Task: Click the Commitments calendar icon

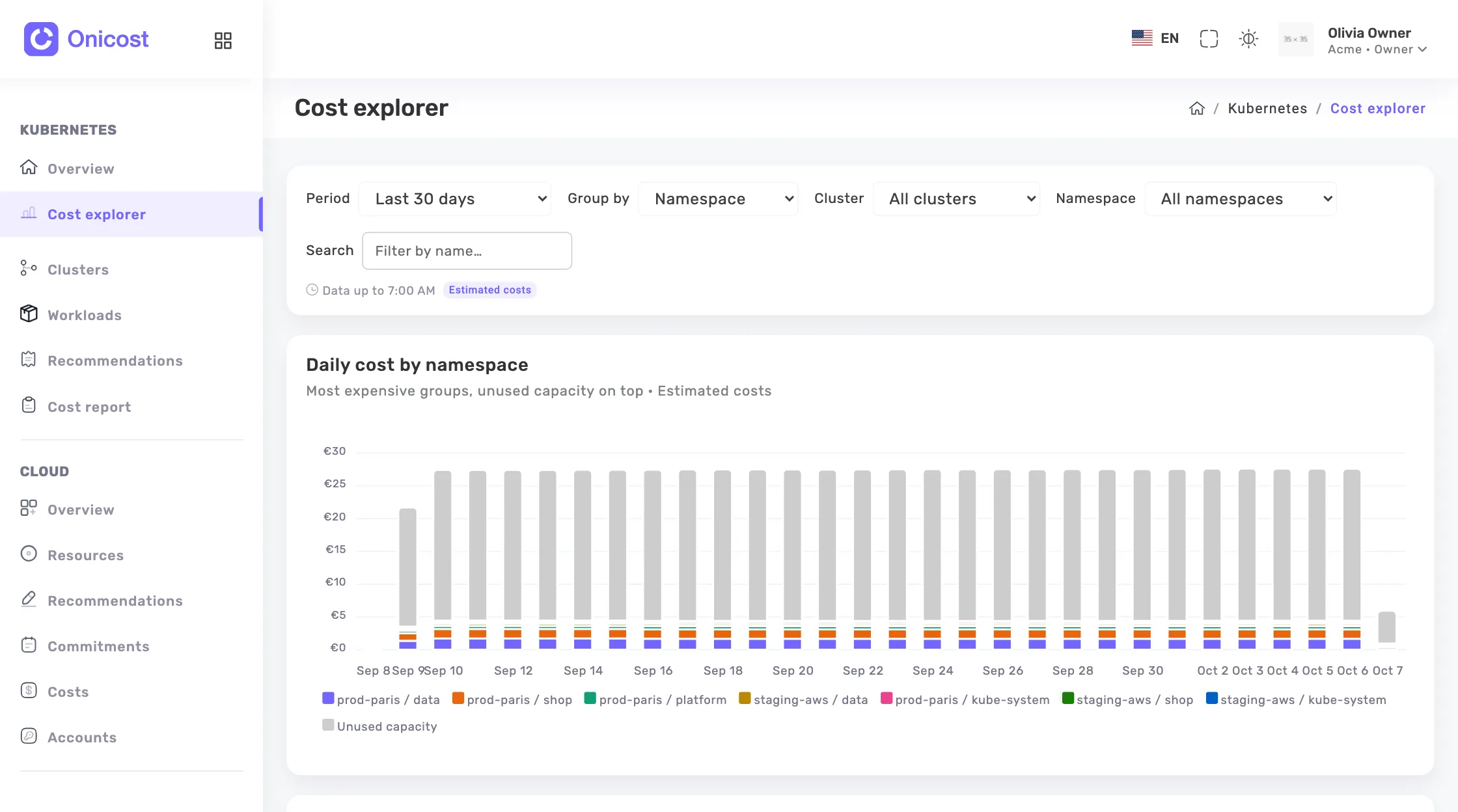Action: click(29, 645)
